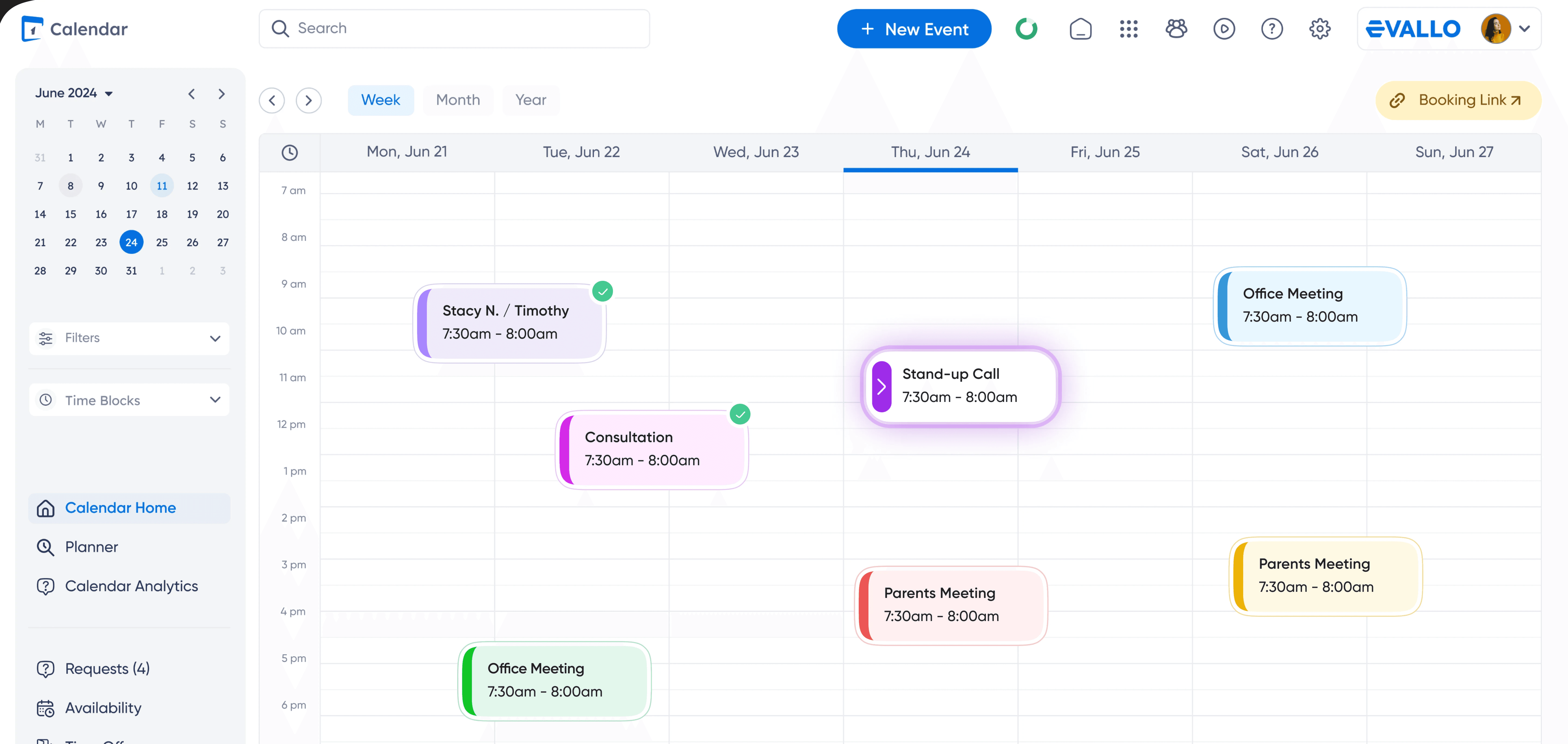Select the Sat, Jun 26 column header
1568x744 pixels.
1279,153
